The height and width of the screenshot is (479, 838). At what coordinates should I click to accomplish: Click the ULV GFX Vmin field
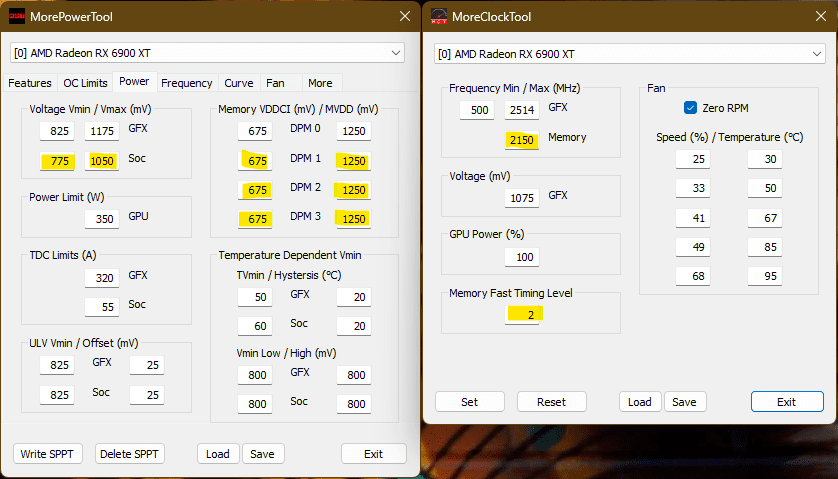pyautogui.click(x=57, y=365)
